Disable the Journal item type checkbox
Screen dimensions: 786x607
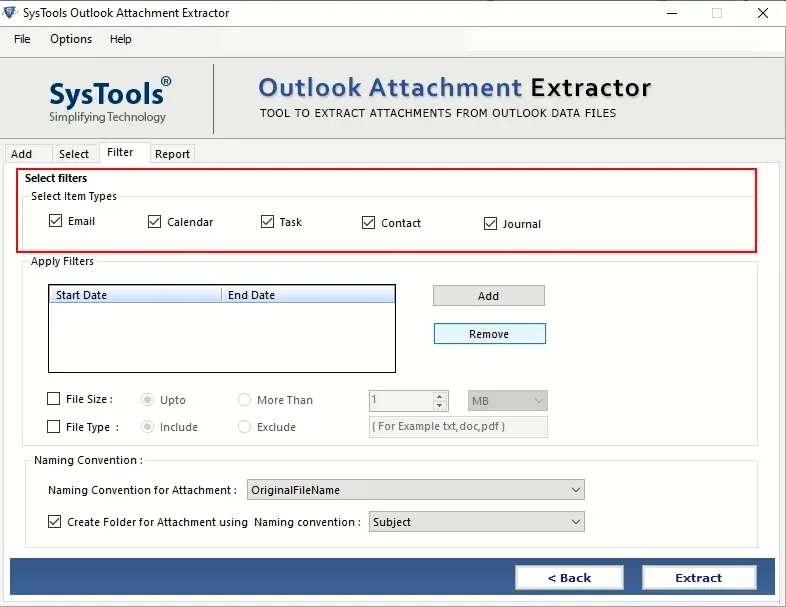click(490, 224)
